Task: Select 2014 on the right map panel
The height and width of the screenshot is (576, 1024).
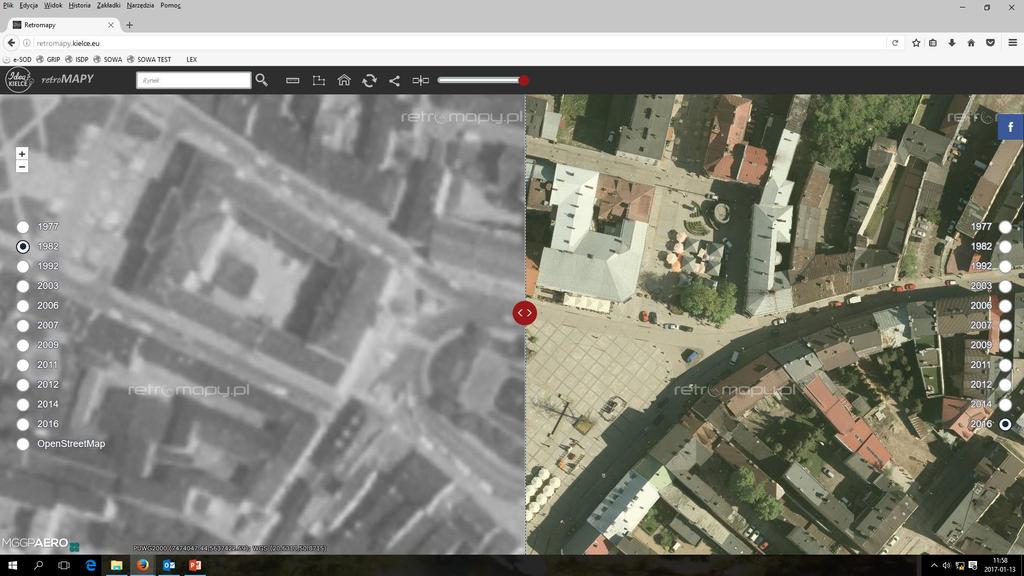Action: tap(1005, 404)
